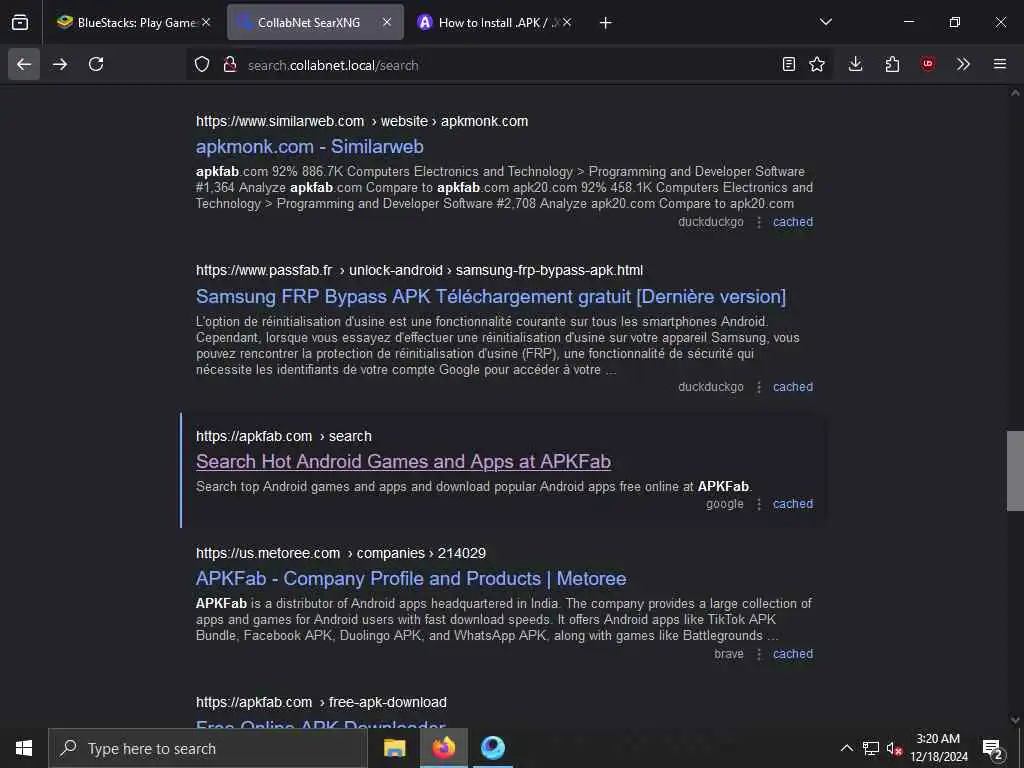Toggle reader view icon
Screen dimensions: 1024x768
(789, 64)
